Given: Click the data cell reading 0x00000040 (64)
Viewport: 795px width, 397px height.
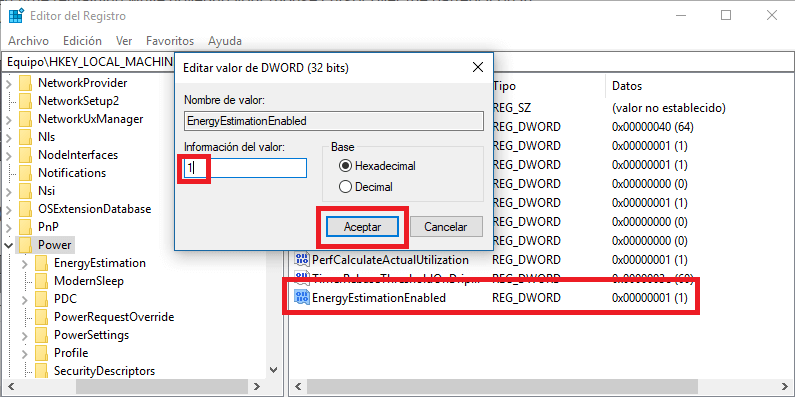Looking at the screenshot, I should pyautogui.click(x=653, y=127).
